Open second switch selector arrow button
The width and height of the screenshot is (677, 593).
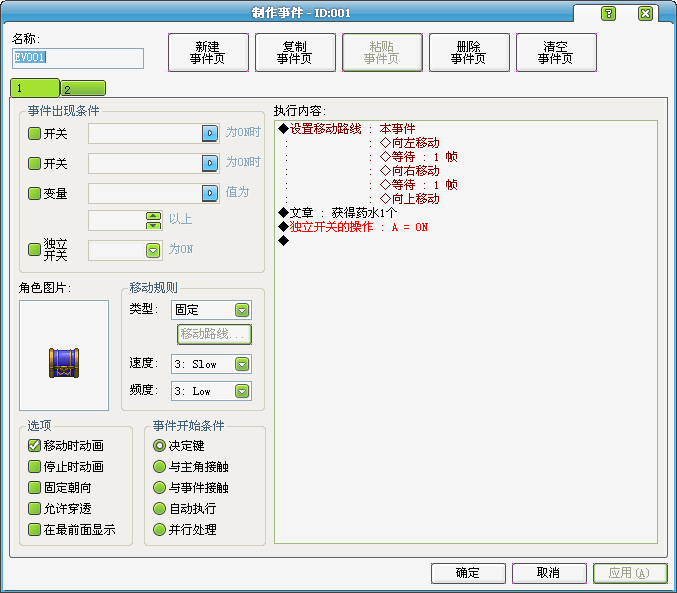pos(210,163)
